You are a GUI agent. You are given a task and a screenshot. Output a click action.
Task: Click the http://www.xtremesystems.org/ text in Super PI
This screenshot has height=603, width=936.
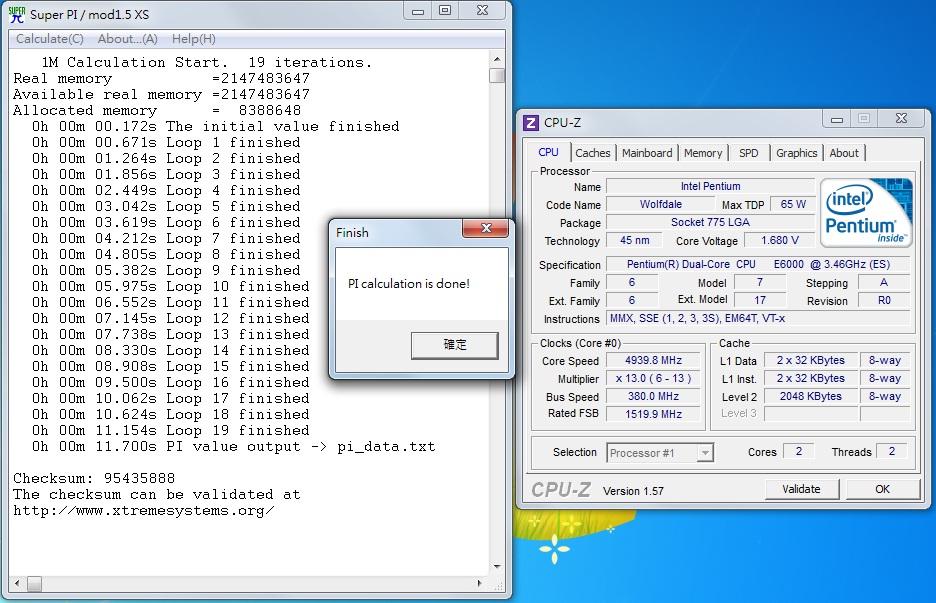coord(144,511)
